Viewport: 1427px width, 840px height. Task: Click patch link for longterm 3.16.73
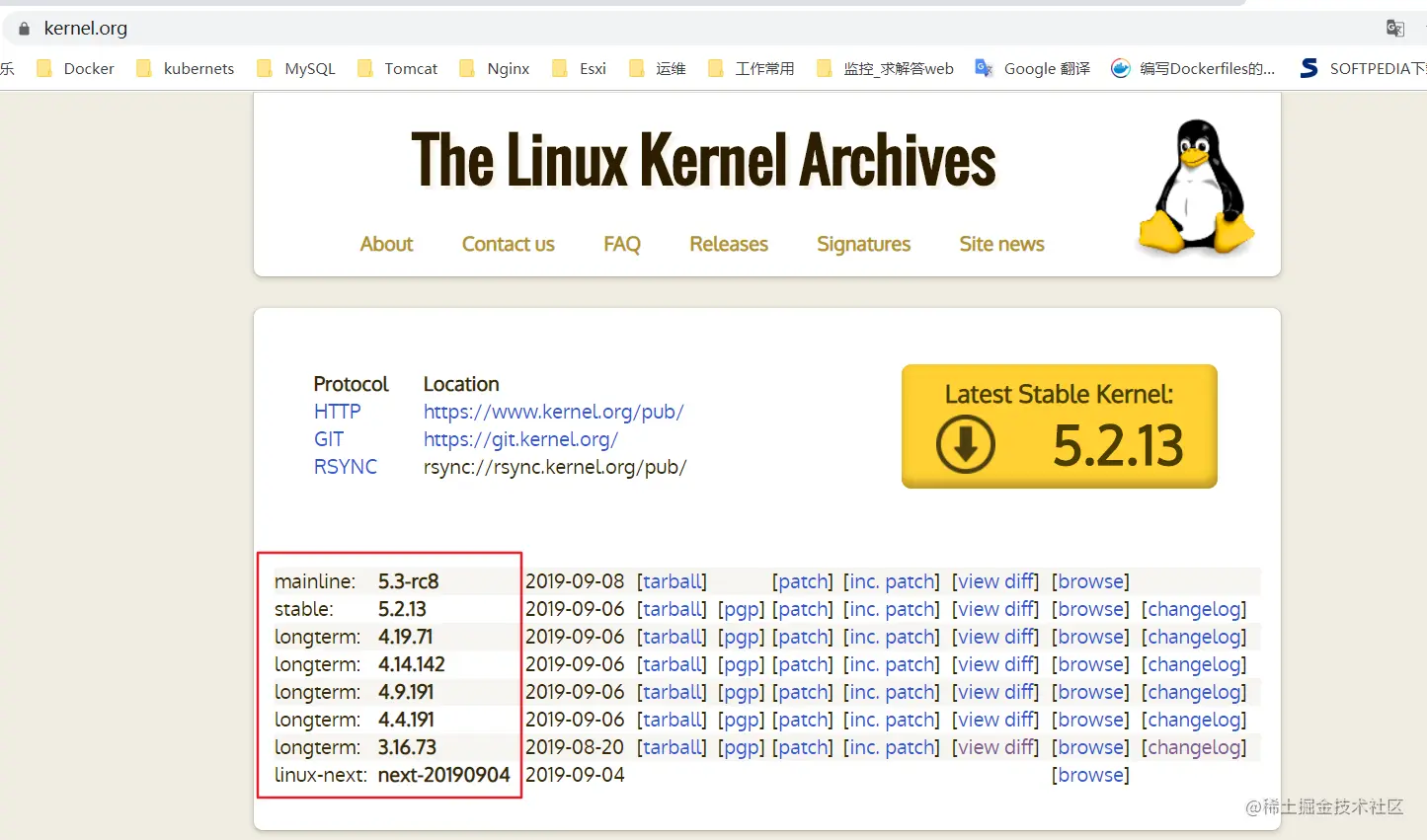click(803, 747)
